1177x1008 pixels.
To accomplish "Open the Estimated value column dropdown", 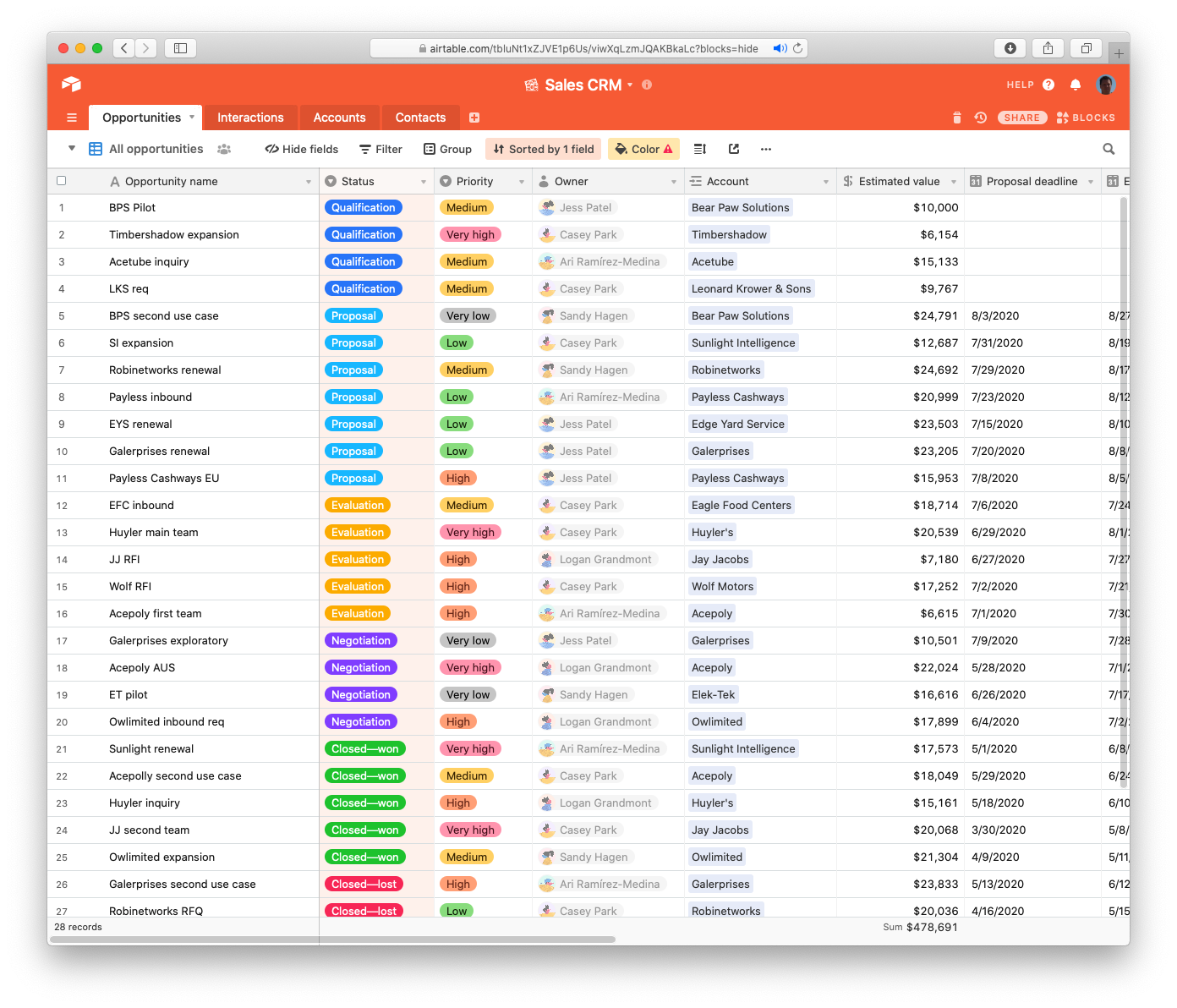I will click(x=954, y=182).
